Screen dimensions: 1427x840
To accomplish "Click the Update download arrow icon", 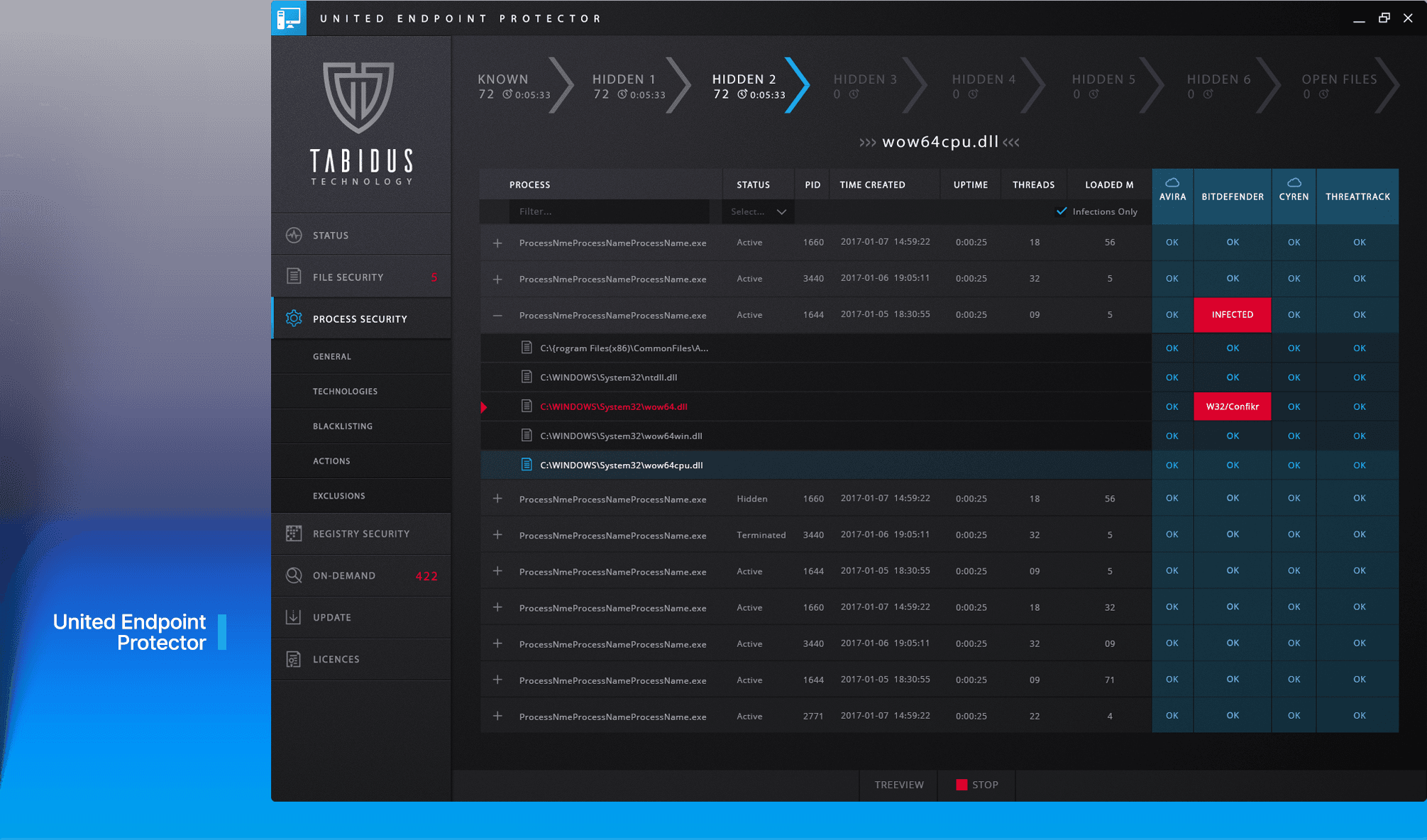I will click(x=294, y=617).
